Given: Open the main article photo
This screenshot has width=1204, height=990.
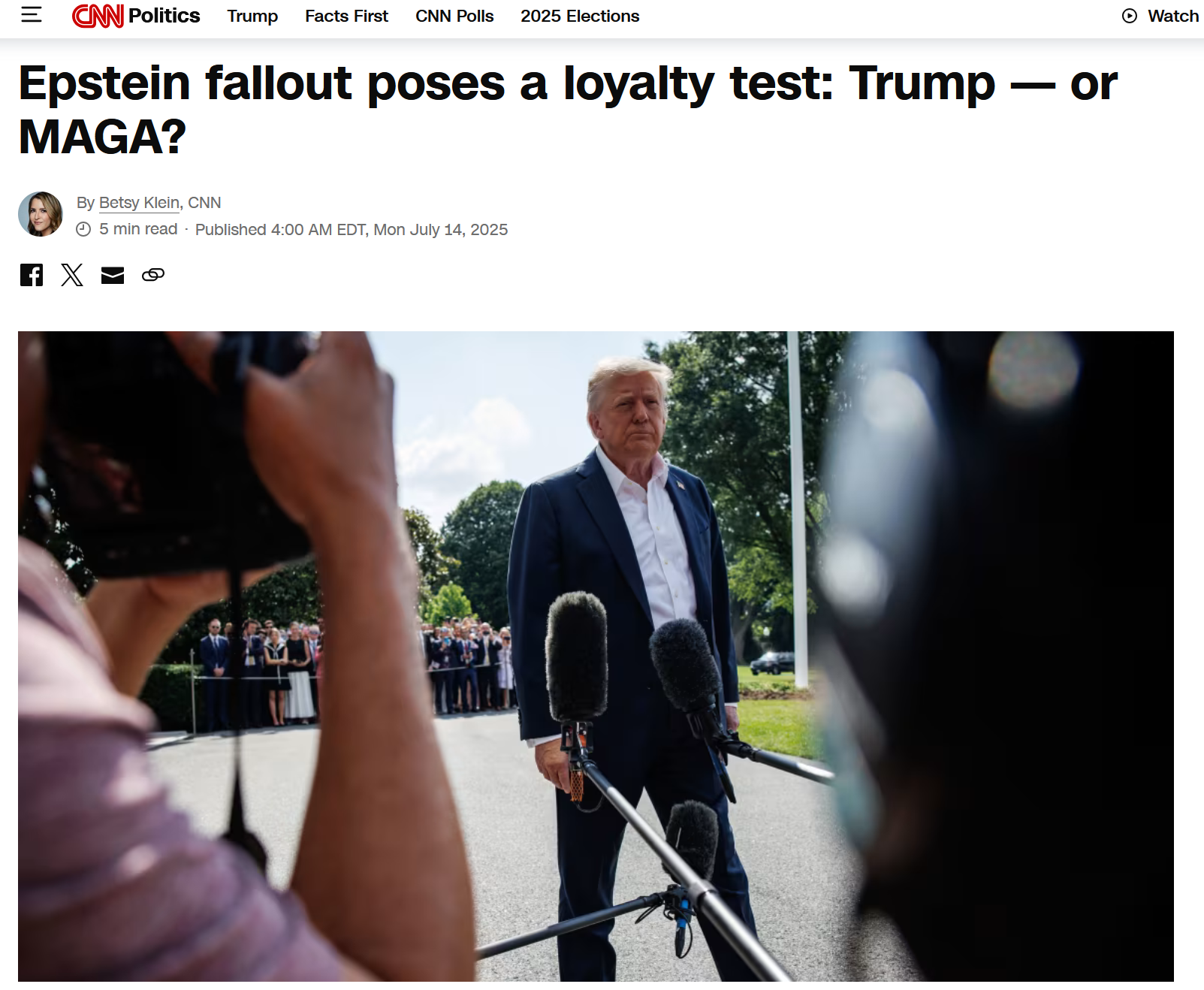Looking at the screenshot, I should [x=596, y=656].
